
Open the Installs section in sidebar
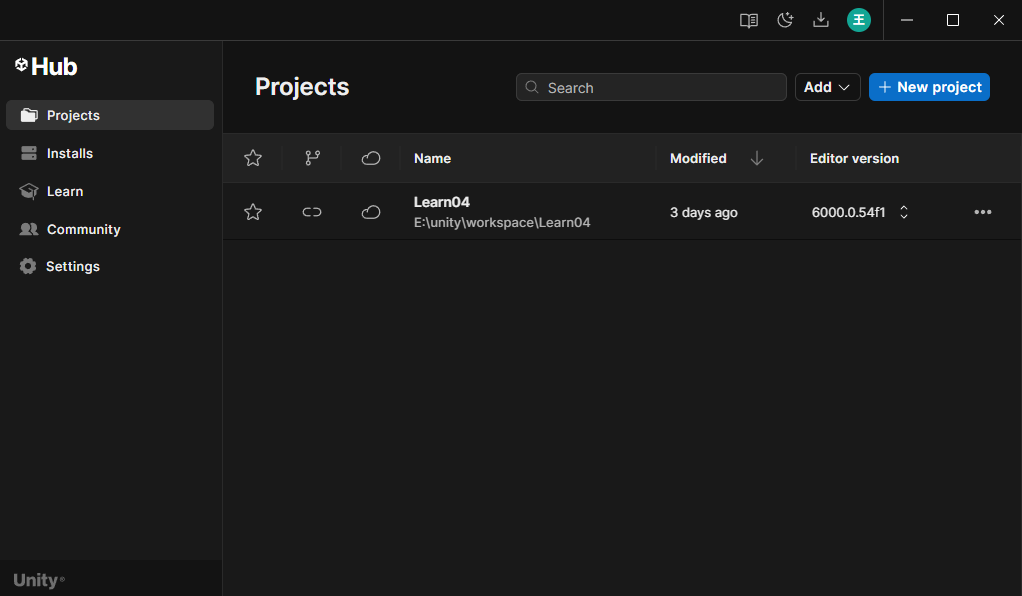coord(110,153)
